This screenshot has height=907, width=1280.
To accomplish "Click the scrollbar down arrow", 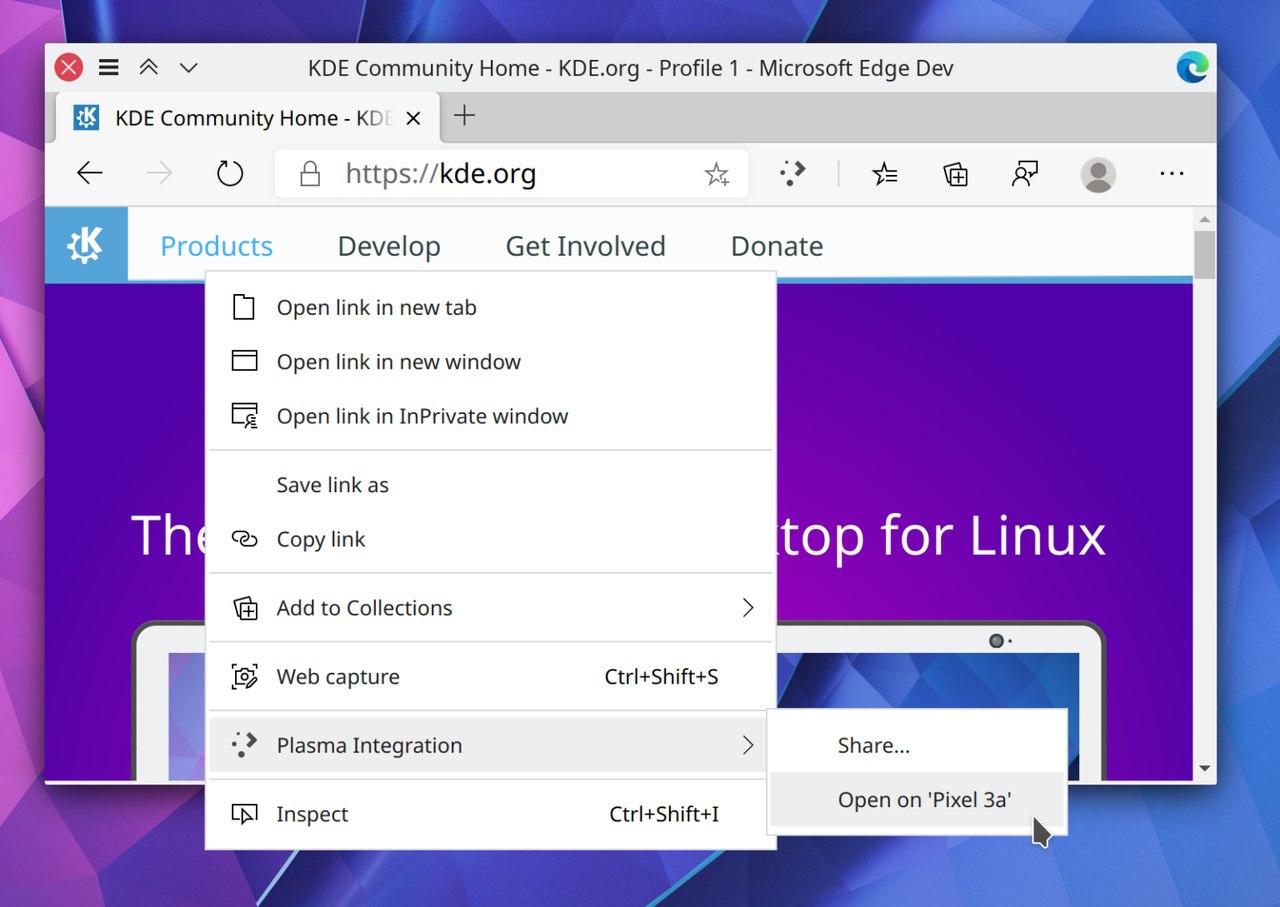I will coord(1205,769).
